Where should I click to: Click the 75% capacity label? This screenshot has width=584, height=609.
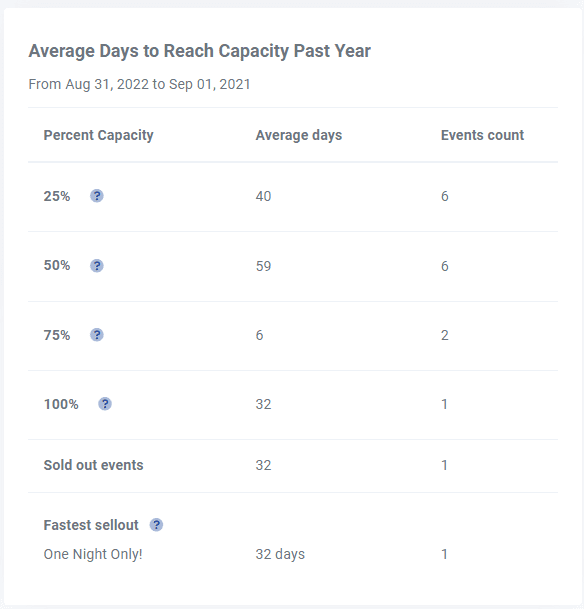click(x=57, y=335)
